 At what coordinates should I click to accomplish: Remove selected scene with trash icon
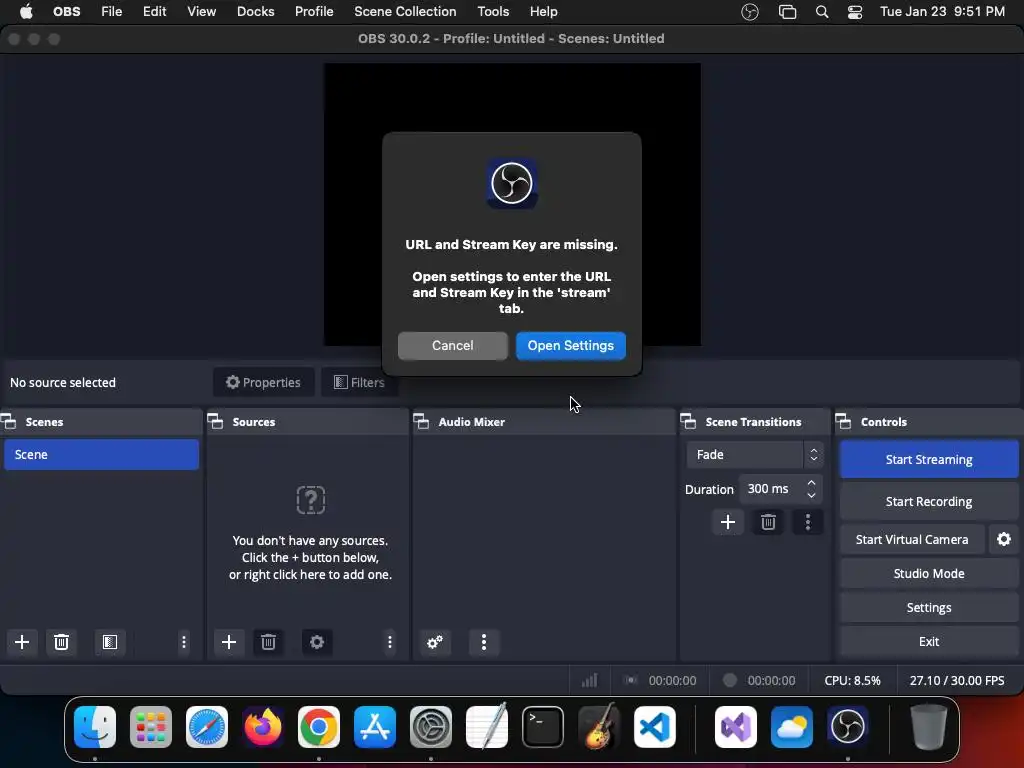[x=61, y=642]
